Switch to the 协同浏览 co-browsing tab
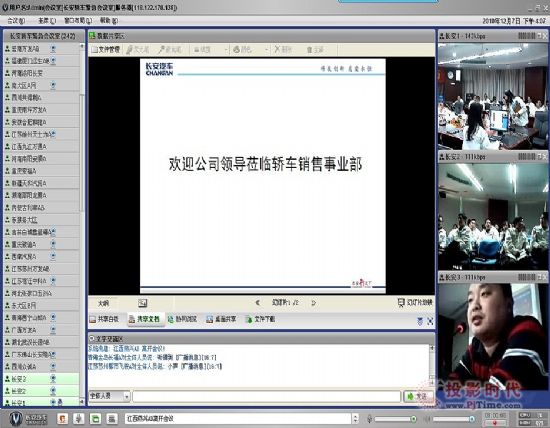This screenshot has width=550, height=428. pos(182,319)
